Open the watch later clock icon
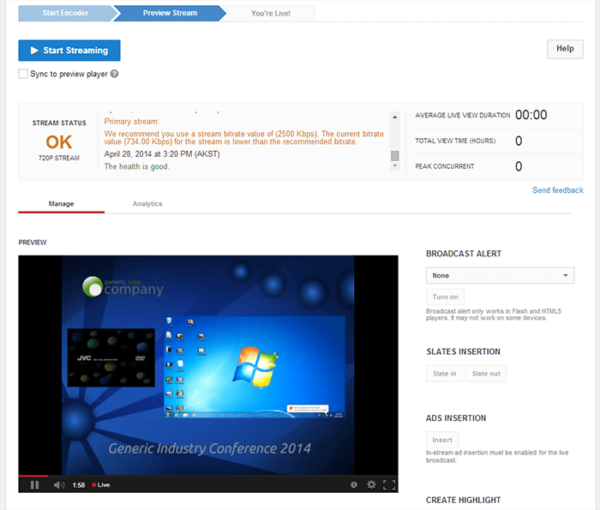 click(x=354, y=485)
